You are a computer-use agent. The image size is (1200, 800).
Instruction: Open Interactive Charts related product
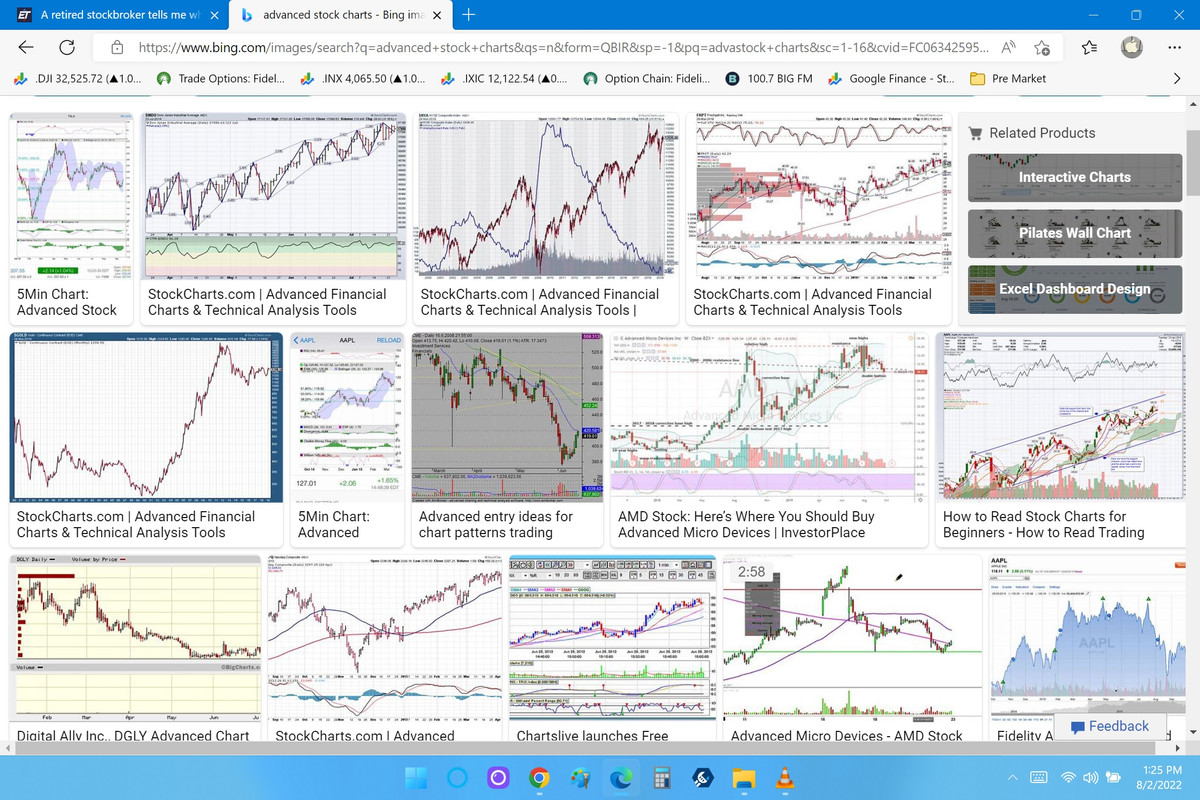point(1074,177)
